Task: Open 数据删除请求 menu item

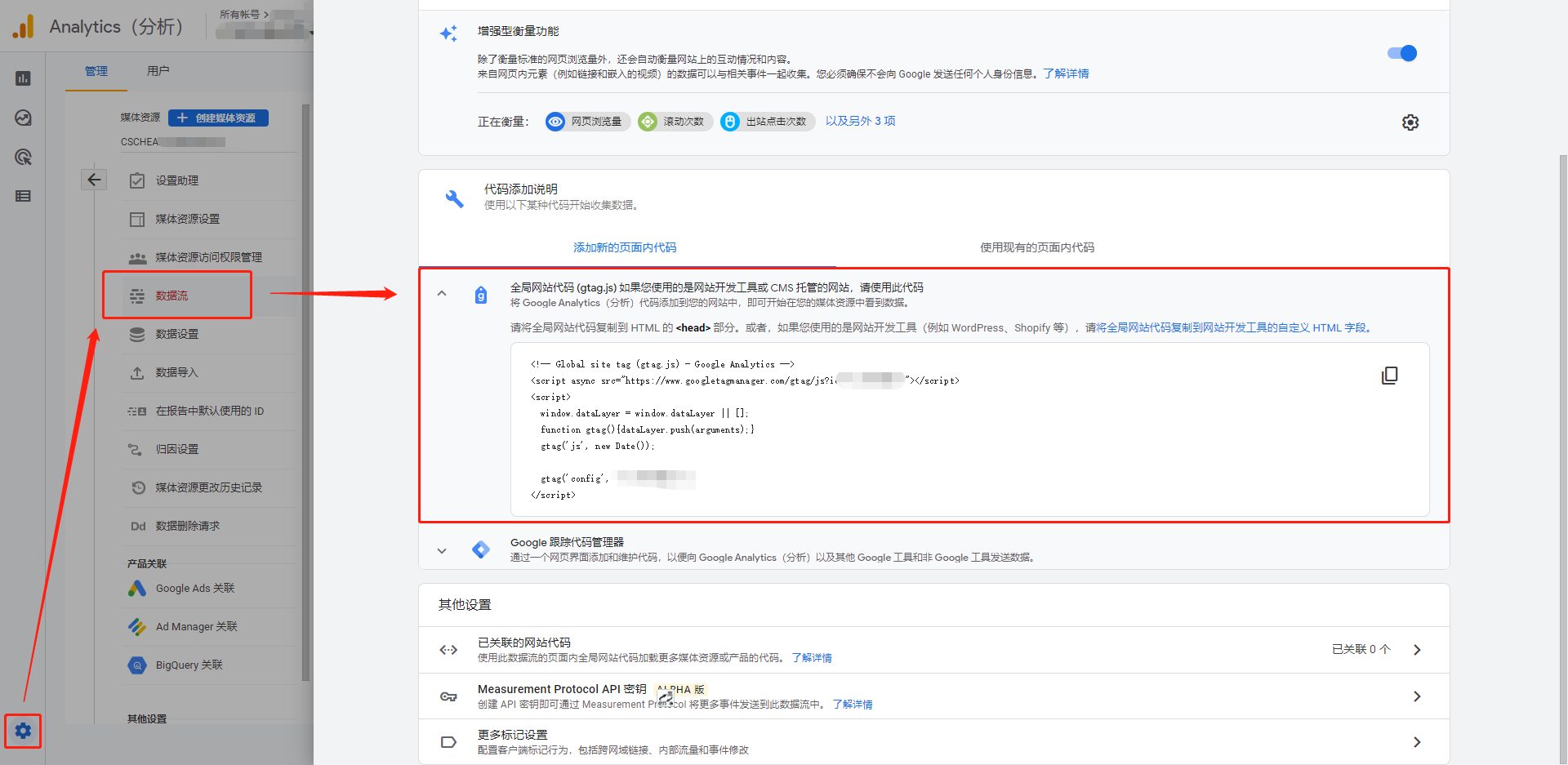Action: click(188, 526)
